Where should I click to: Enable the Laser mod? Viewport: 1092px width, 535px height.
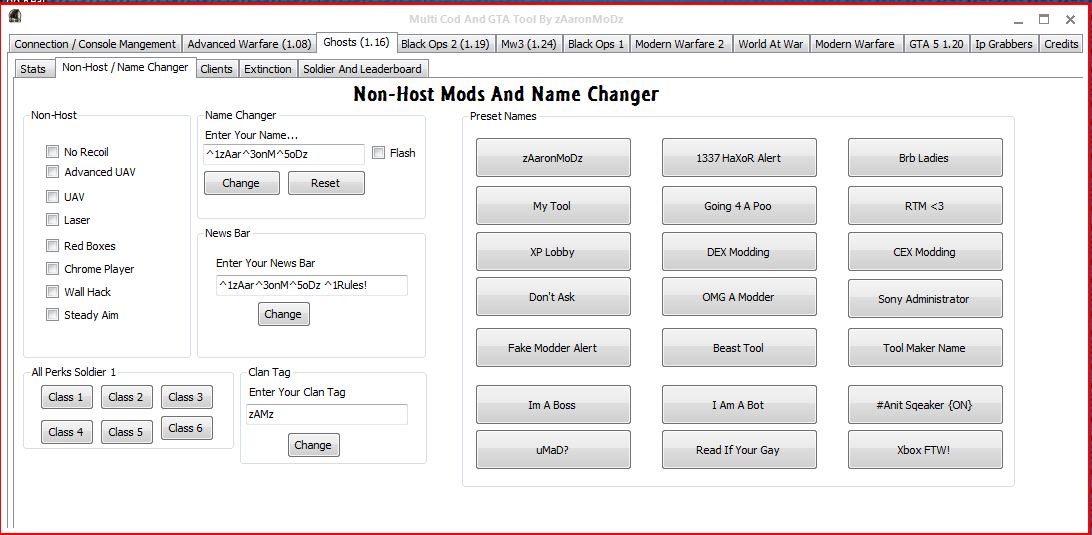click(52, 220)
